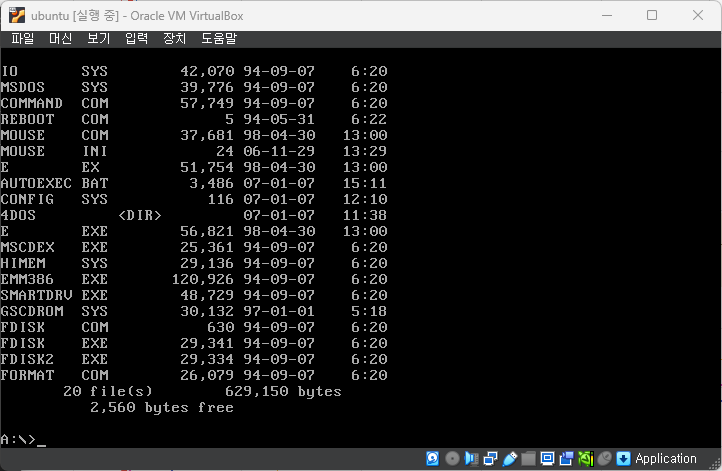This screenshot has height=471, width=722.
Task: Click the FDISK COM file entry
Action: (194, 327)
